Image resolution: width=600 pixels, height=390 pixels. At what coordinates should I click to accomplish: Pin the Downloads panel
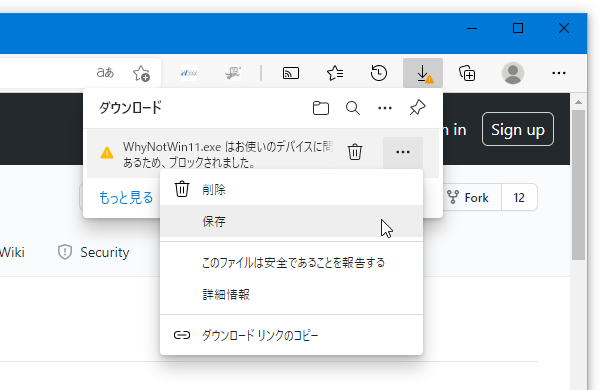417,108
